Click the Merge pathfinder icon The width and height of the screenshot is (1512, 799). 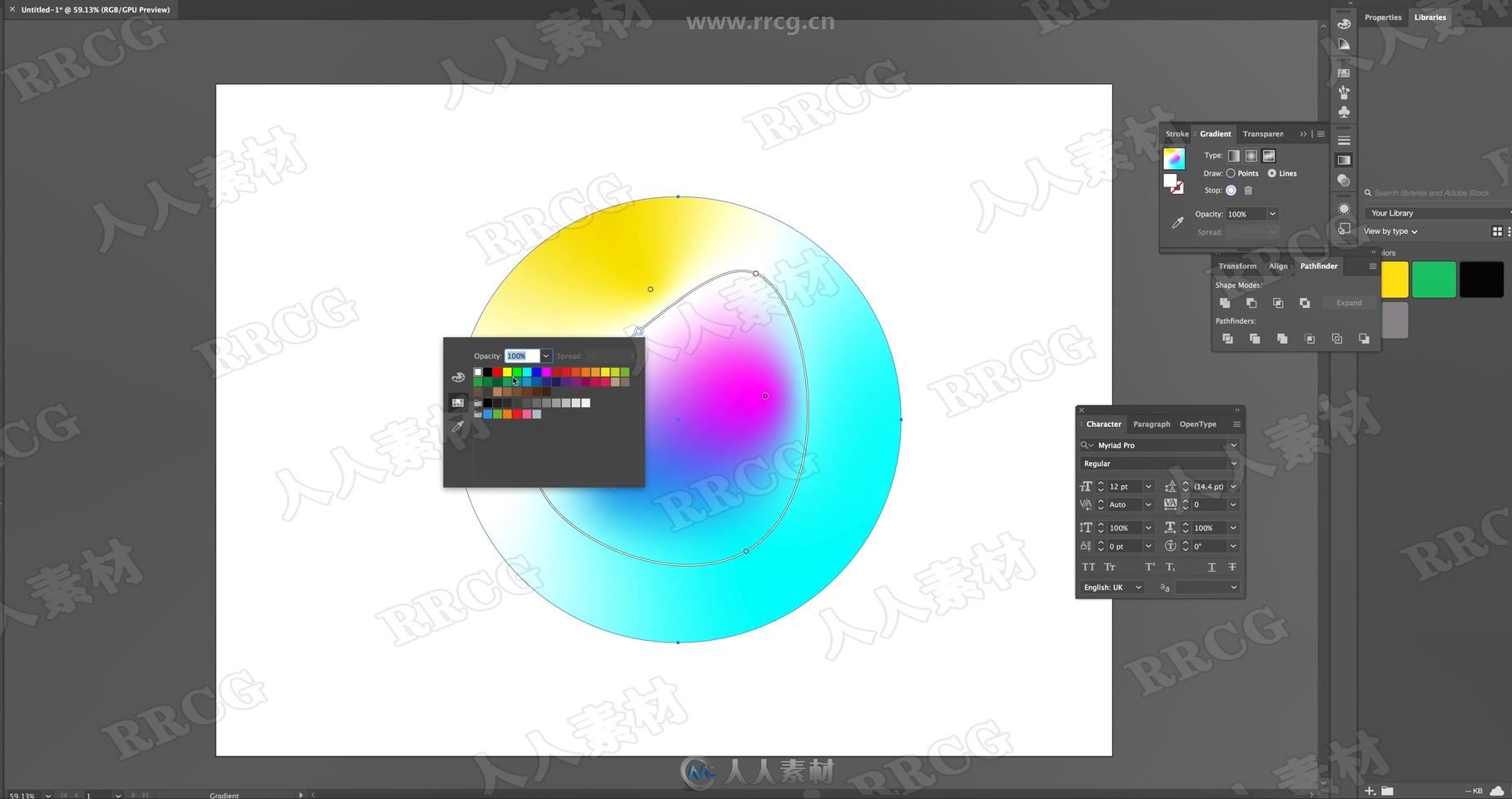tap(1282, 339)
